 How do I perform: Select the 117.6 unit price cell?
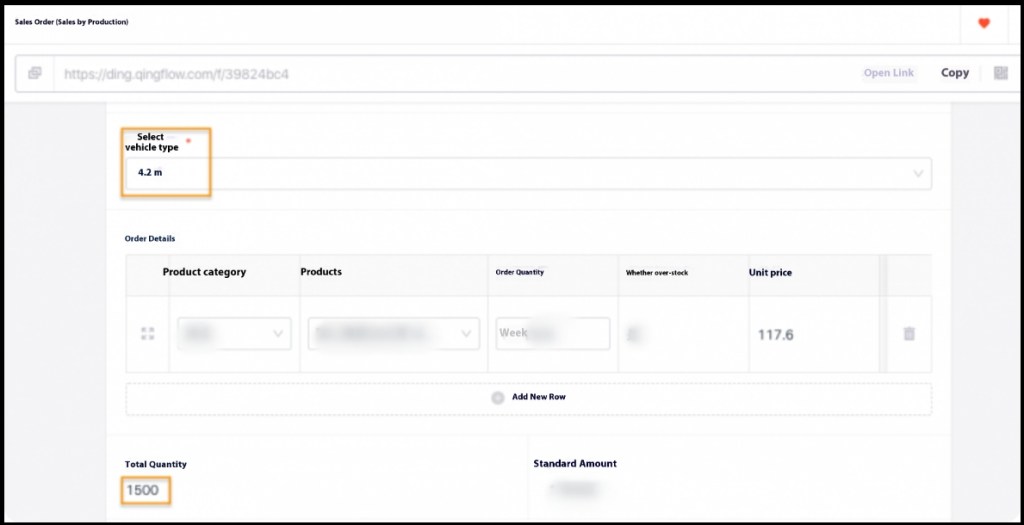tap(775, 335)
